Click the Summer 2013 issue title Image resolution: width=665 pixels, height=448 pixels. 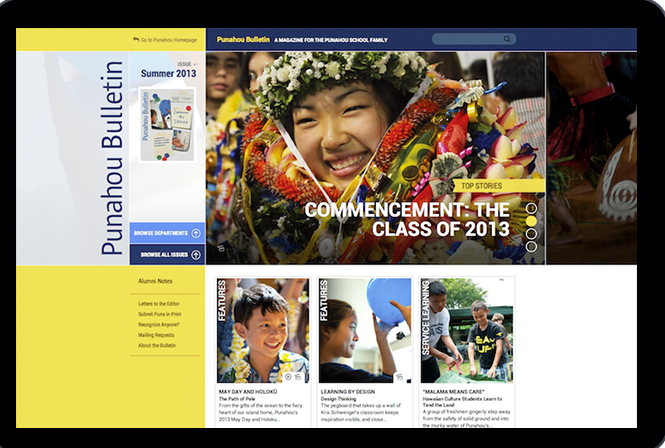(x=168, y=73)
